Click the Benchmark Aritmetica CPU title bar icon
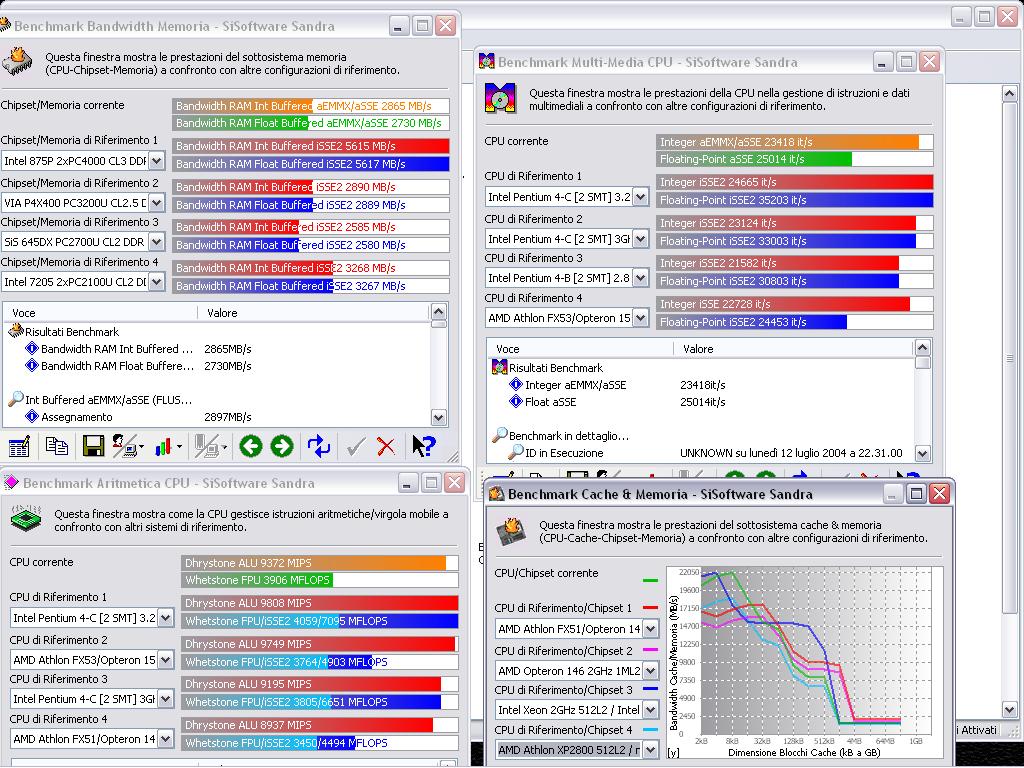Viewport: 1024px width, 768px height. point(11,483)
